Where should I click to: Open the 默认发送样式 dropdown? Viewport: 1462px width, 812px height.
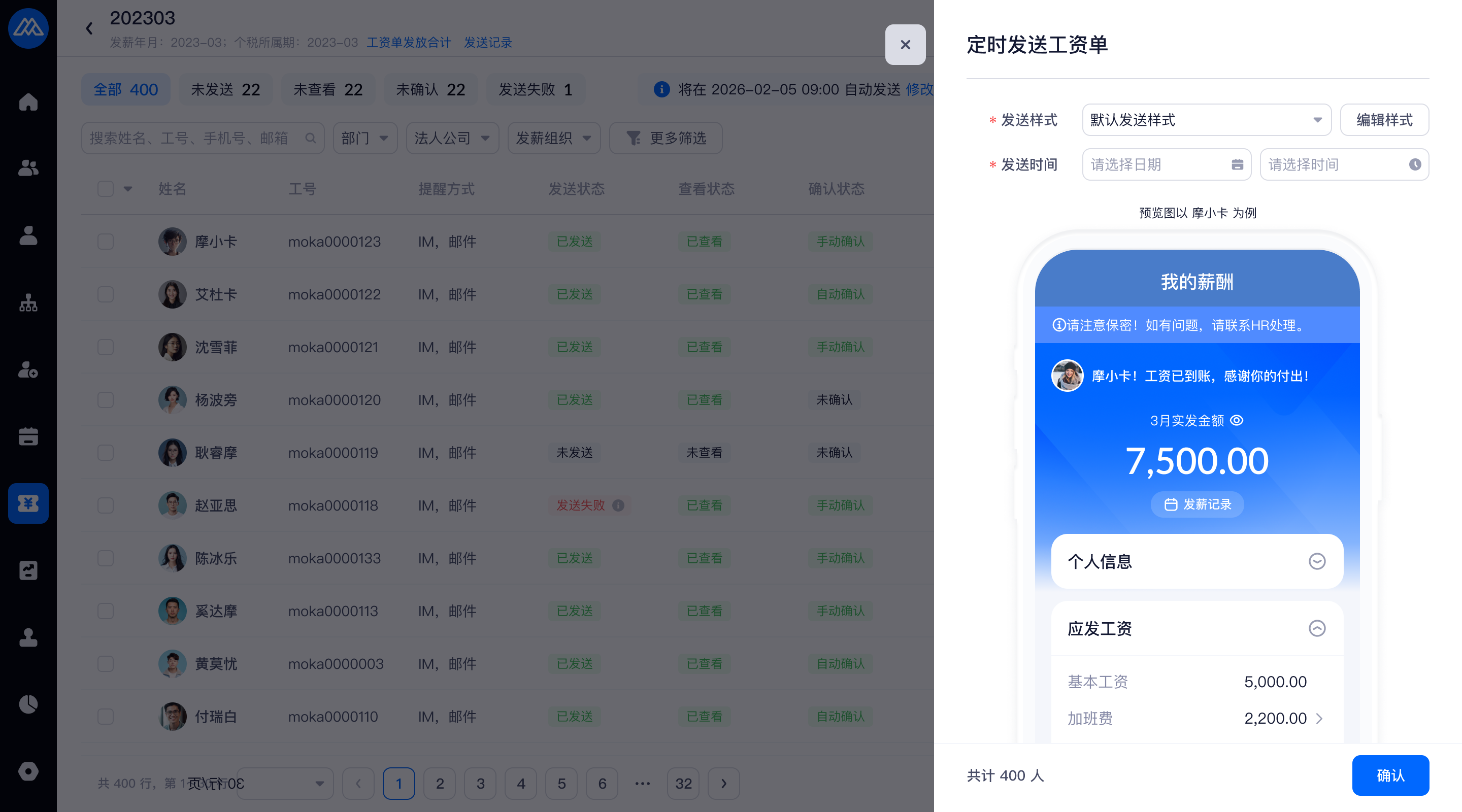point(1206,120)
